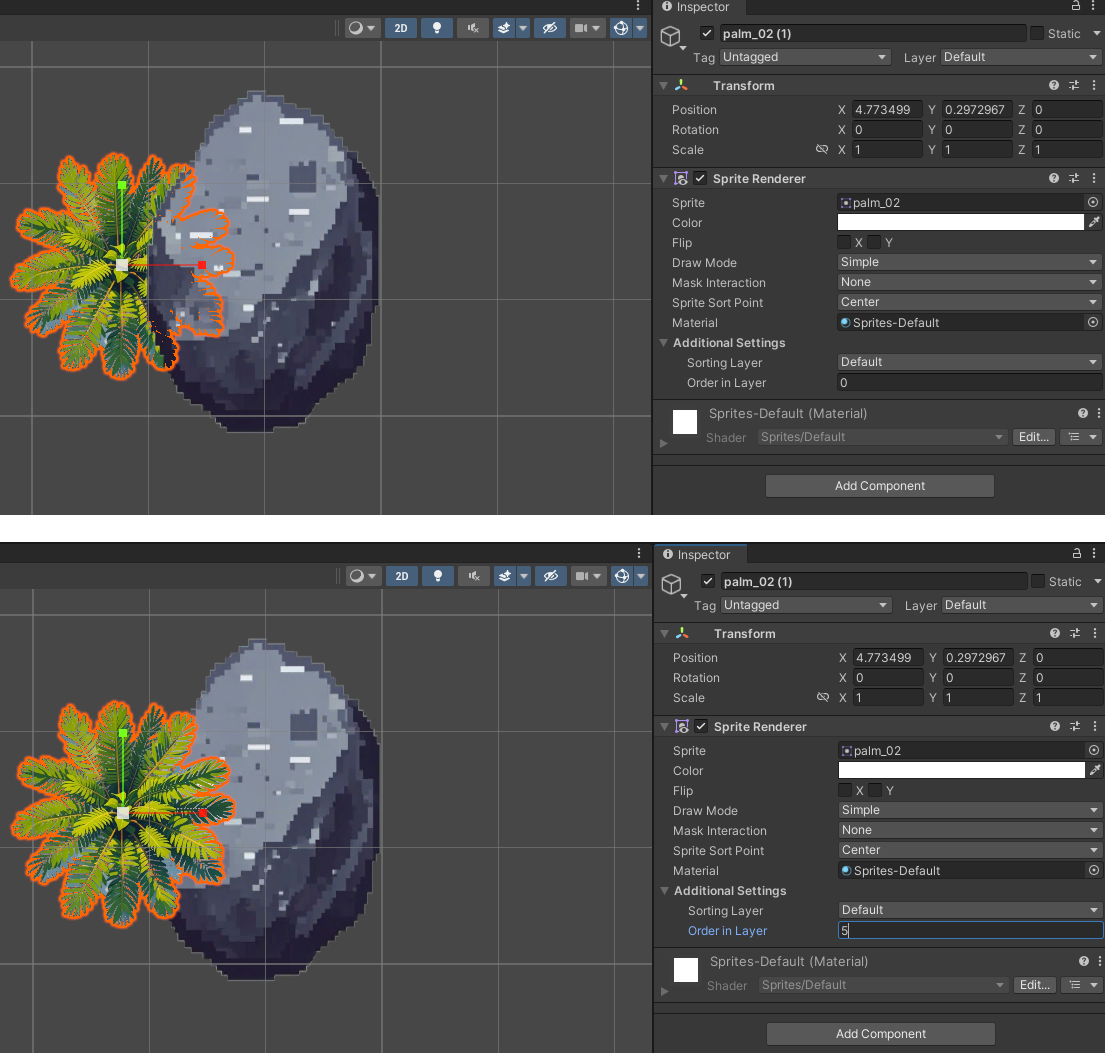Open Draw Mode dropdown in upper Inspector

pyautogui.click(x=969, y=263)
